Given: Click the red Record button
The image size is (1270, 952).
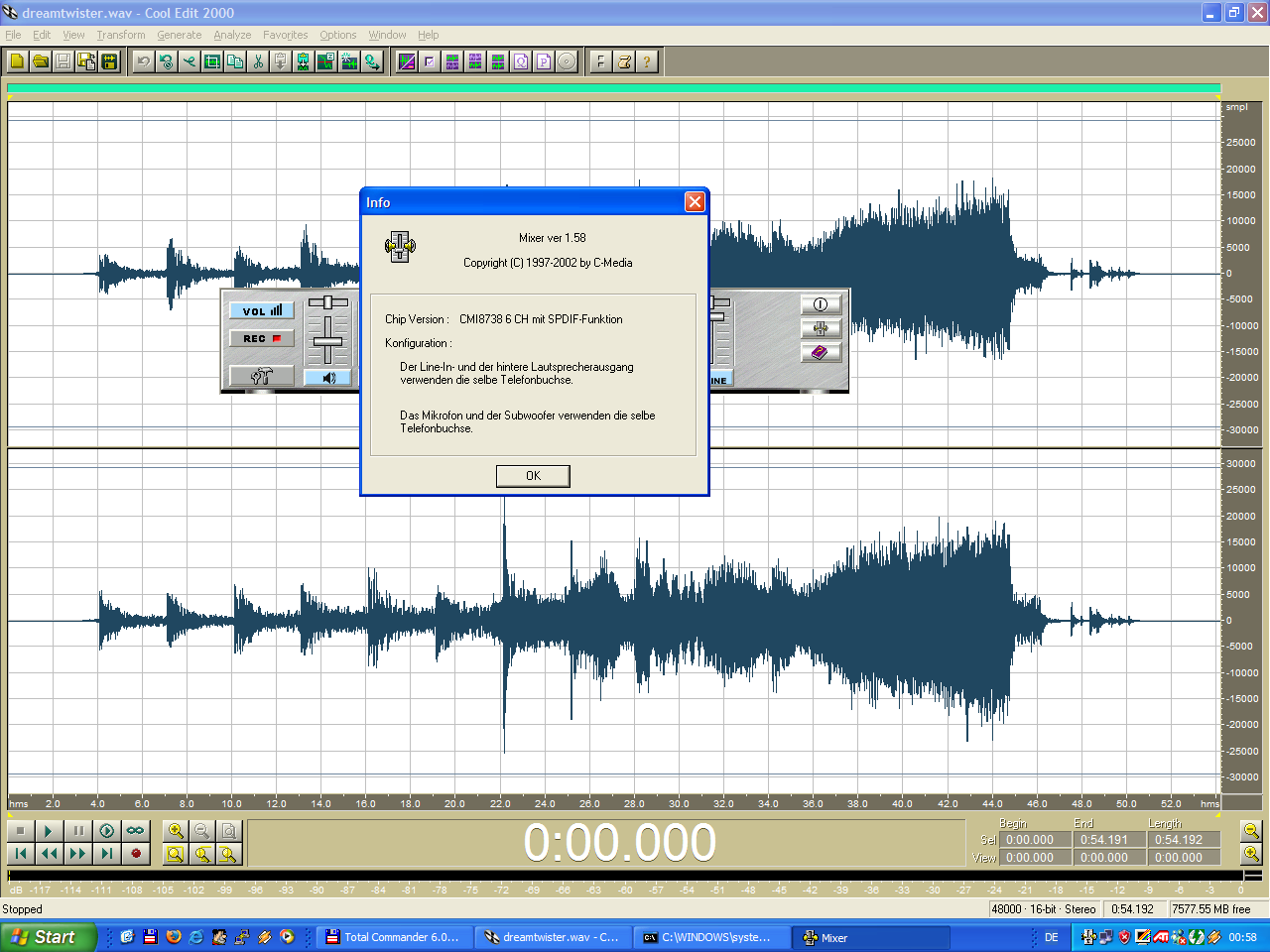Looking at the screenshot, I should point(135,854).
